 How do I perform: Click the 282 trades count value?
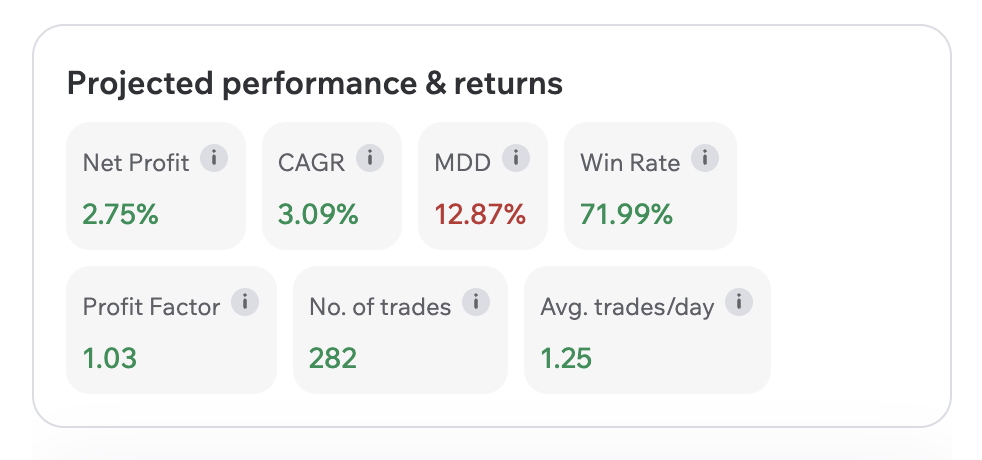(x=333, y=357)
